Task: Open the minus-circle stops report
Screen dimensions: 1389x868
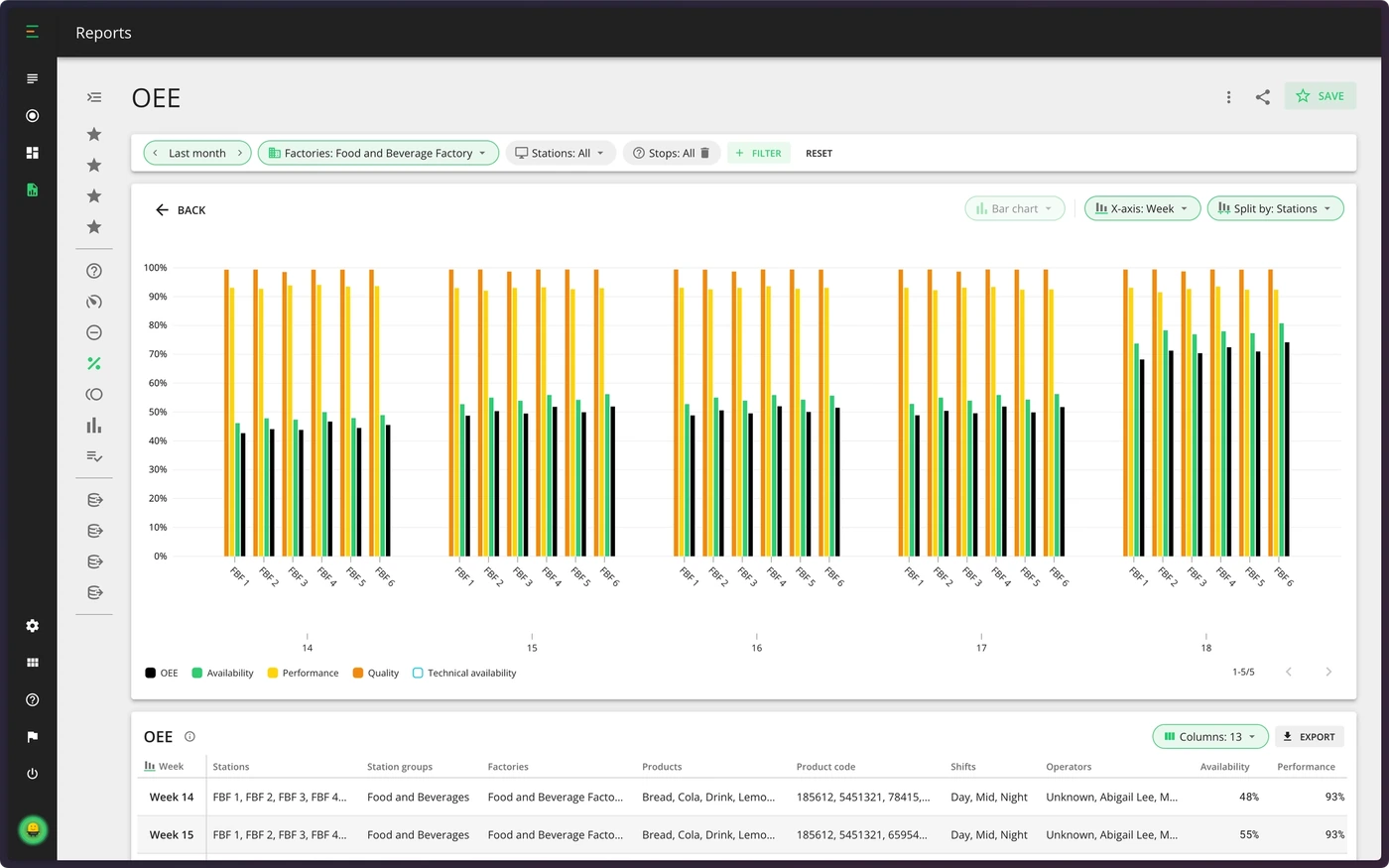Action: [94, 332]
